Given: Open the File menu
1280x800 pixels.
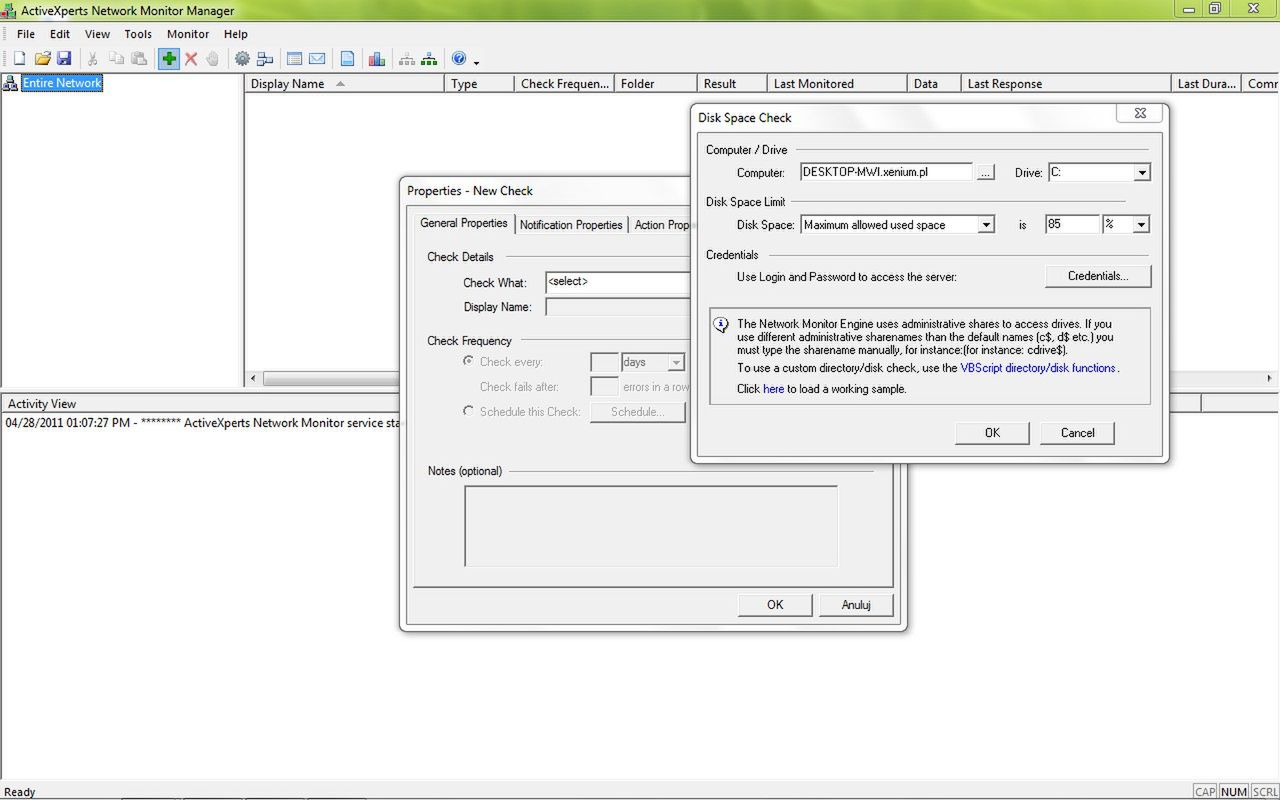Looking at the screenshot, I should click(26, 34).
